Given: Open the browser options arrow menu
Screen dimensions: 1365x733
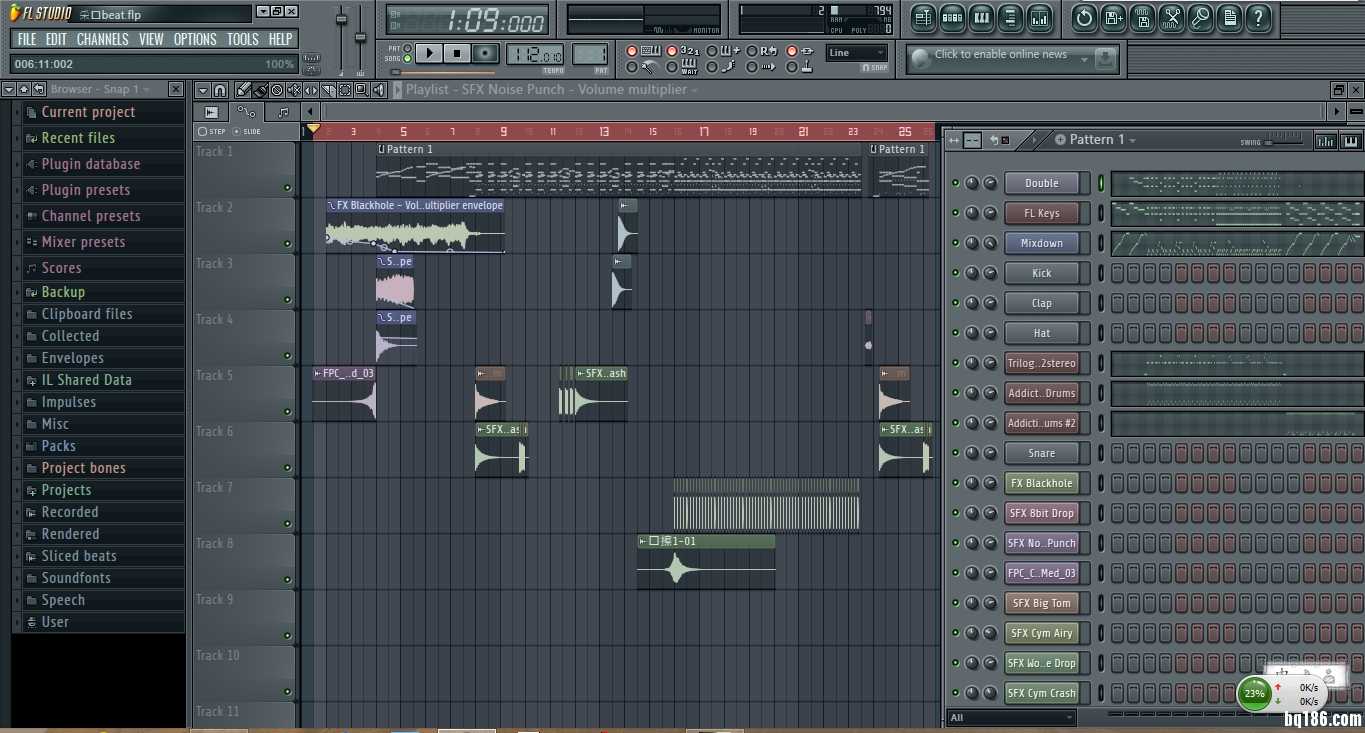Looking at the screenshot, I should [9, 89].
